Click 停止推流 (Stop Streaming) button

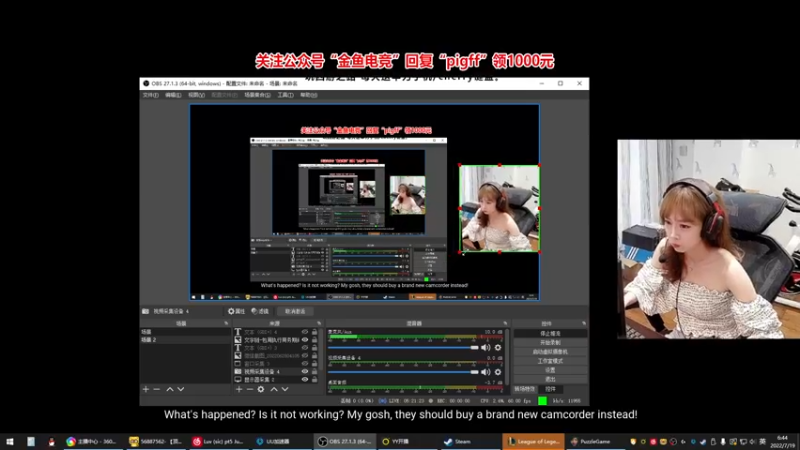[550, 333]
